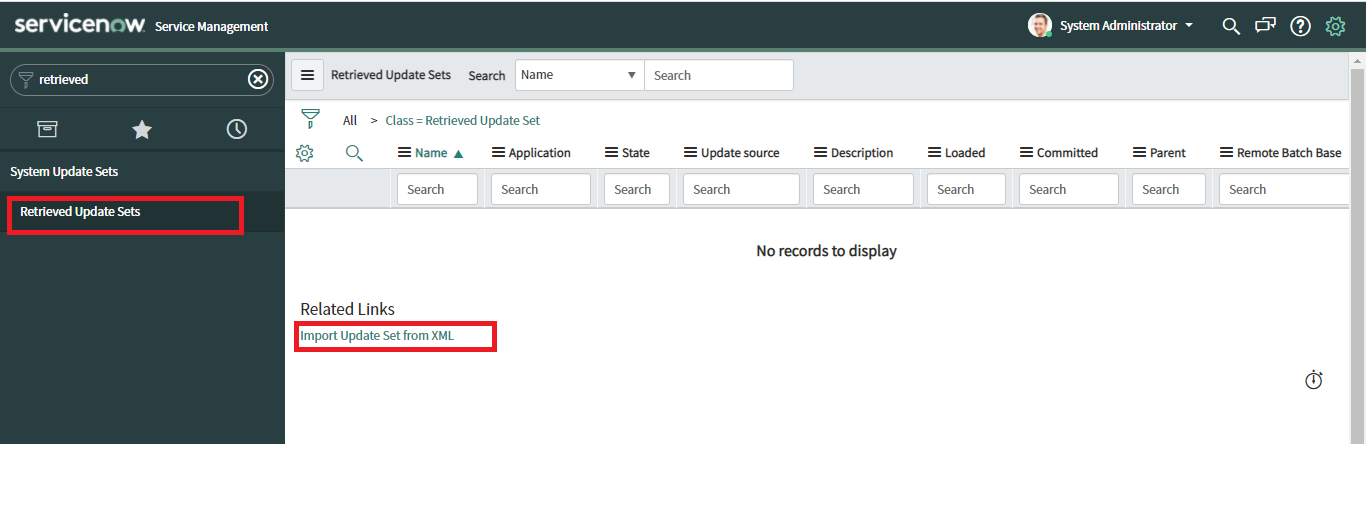
Task: Sort by the Name column header
Action: tap(431, 153)
